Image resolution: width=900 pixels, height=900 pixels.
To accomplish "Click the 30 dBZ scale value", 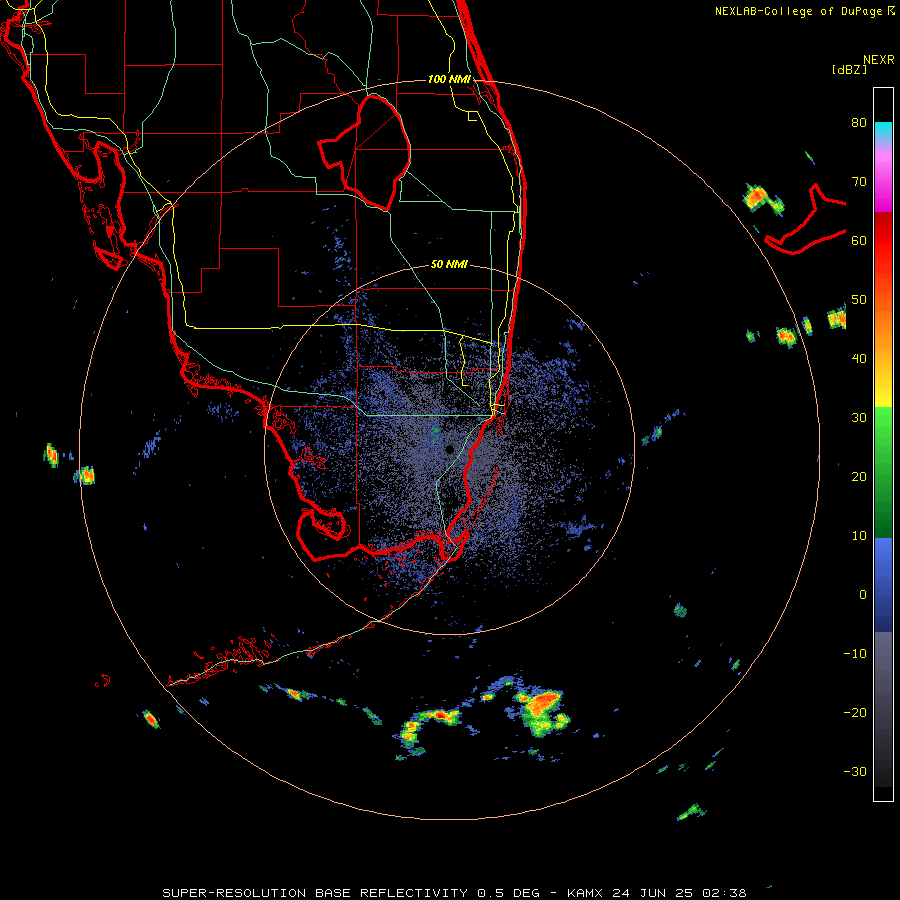I will pos(859,418).
